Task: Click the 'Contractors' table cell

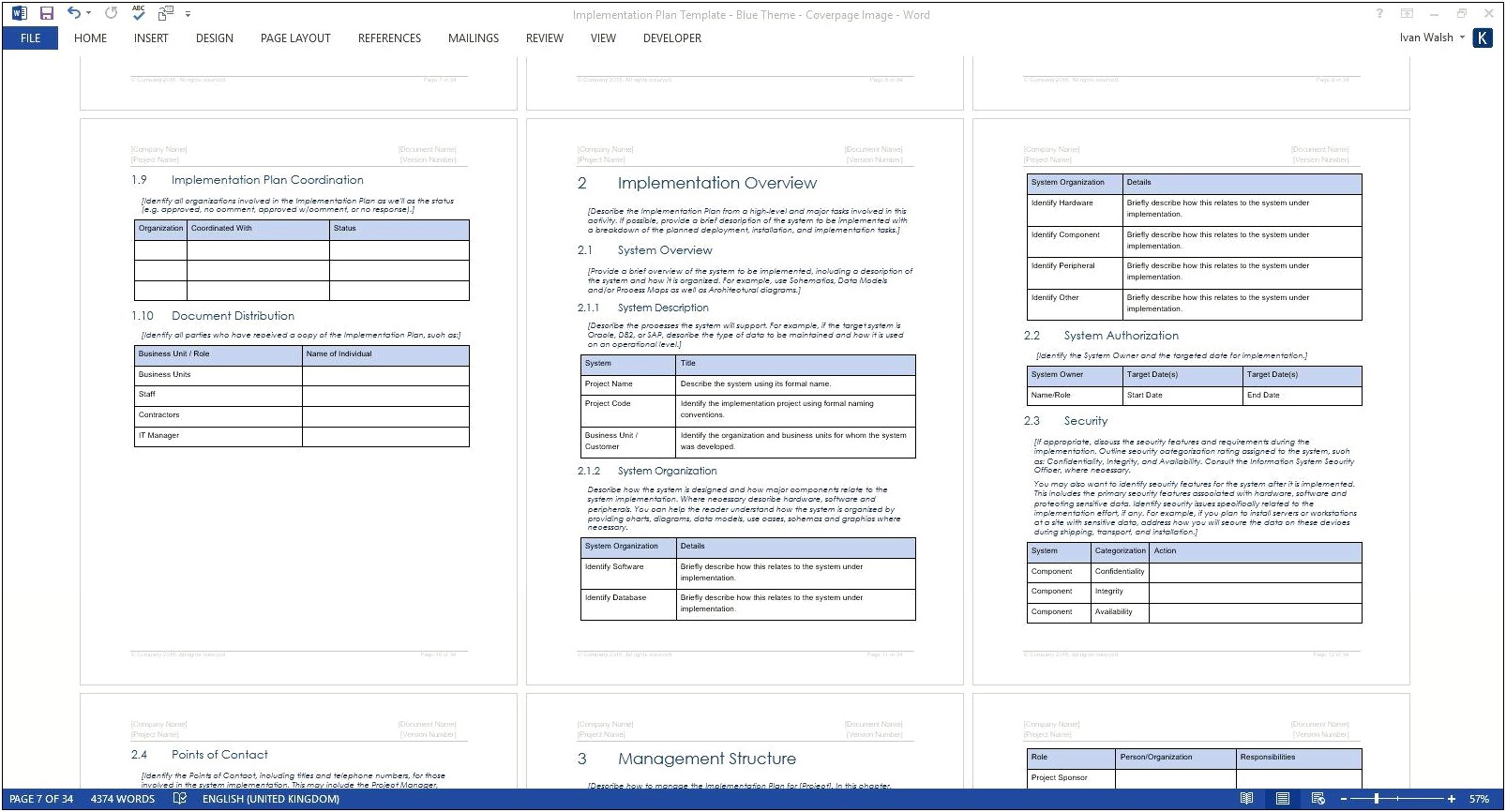Action: coord(218,415)
